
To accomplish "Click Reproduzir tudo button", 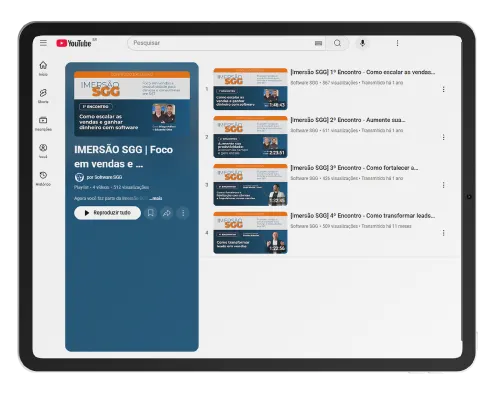I will (107, 213).
